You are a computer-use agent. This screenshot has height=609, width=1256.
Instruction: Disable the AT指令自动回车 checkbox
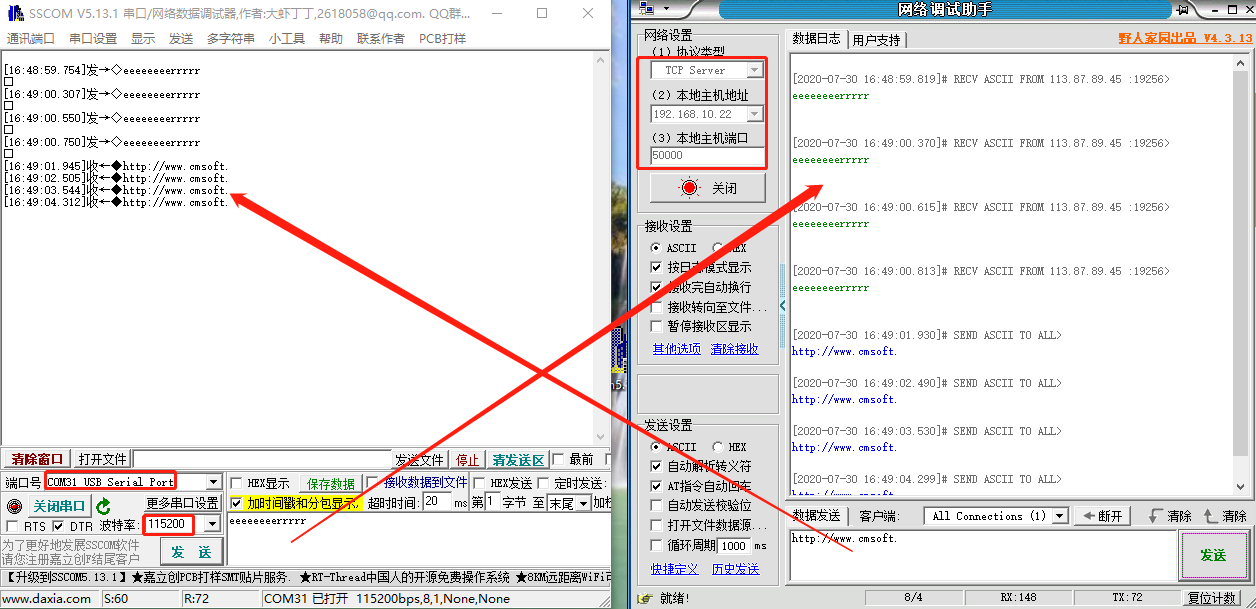pos(658,486)
